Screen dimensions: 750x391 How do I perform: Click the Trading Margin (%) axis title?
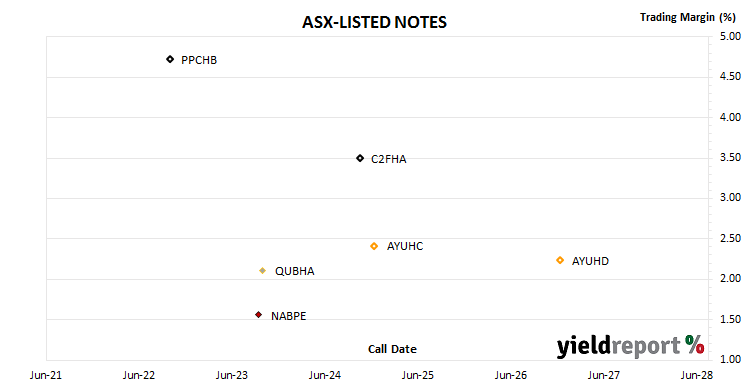pyautogui.click(x=687, y=18)
